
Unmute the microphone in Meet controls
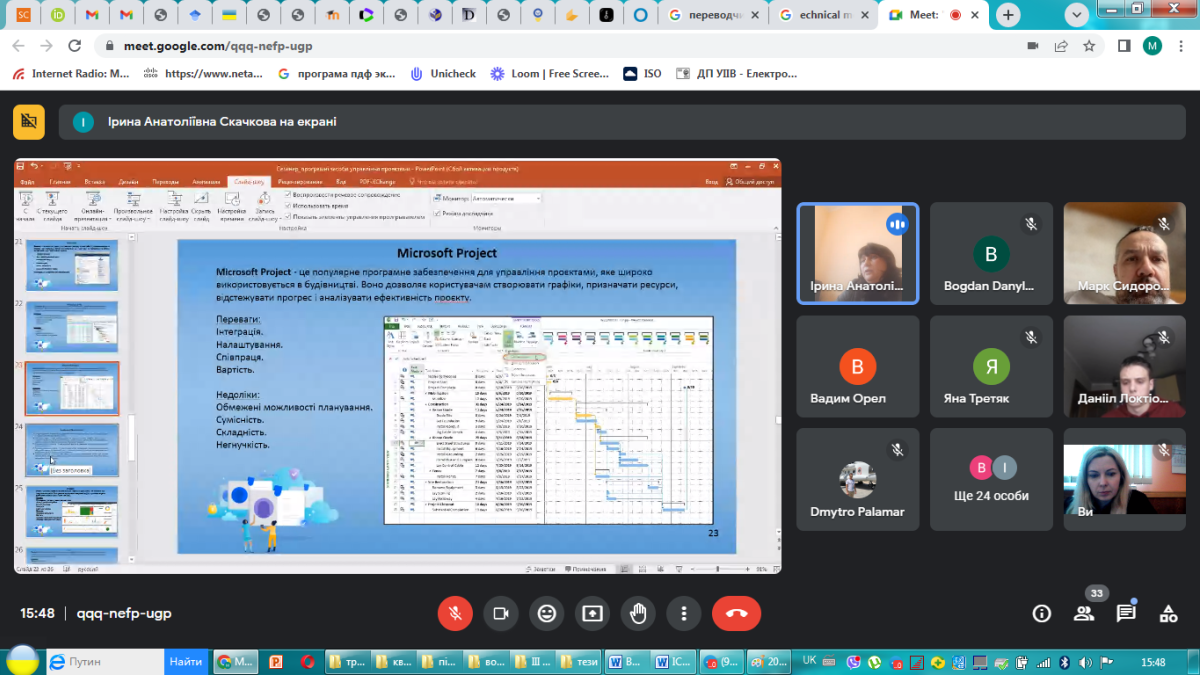455,613
